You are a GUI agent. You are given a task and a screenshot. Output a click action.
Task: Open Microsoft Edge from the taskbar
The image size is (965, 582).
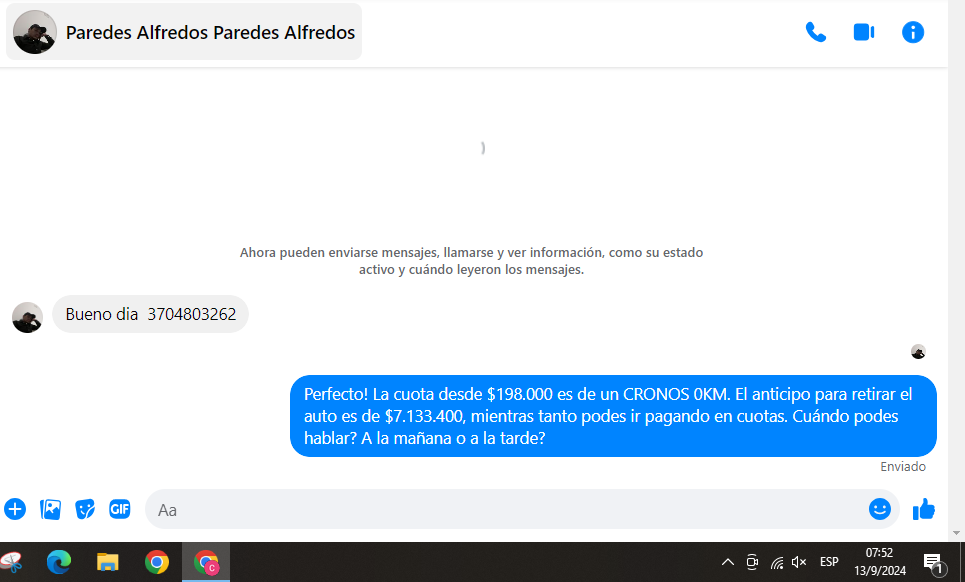click(59, 562)
